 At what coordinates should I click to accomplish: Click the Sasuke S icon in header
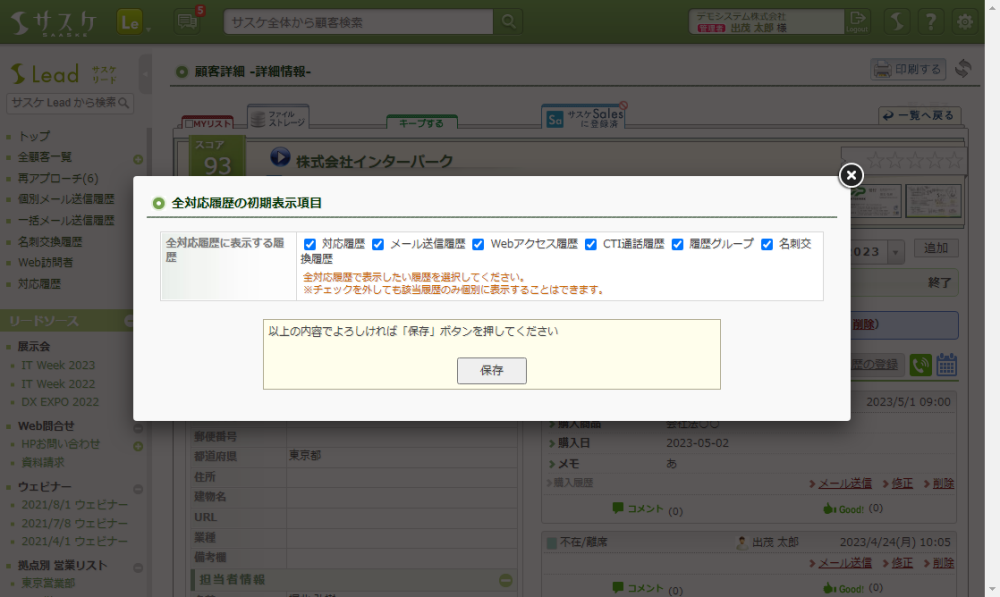898,21
